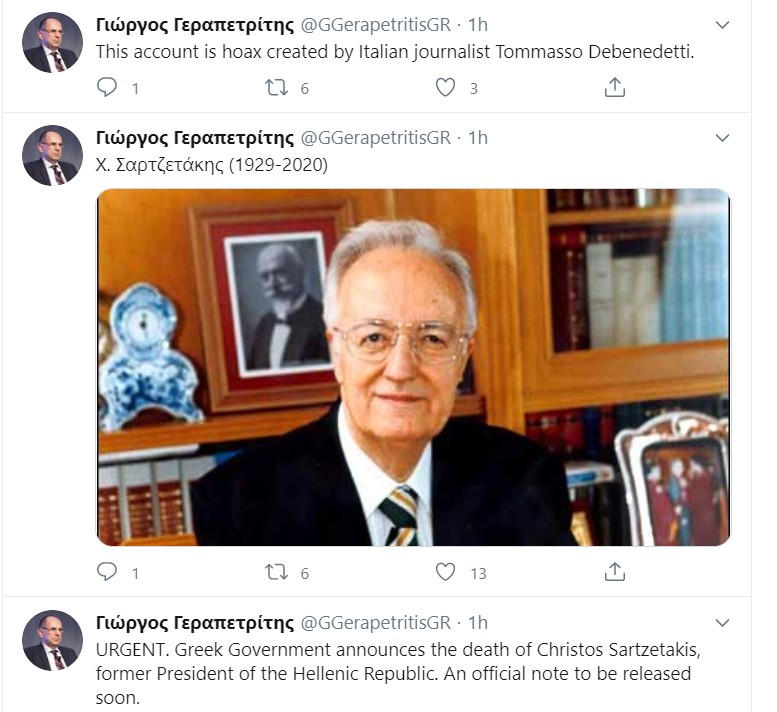Open the 1h timestamp on the hoax tweet
The image size is (777, 712).
coord(478,25)
